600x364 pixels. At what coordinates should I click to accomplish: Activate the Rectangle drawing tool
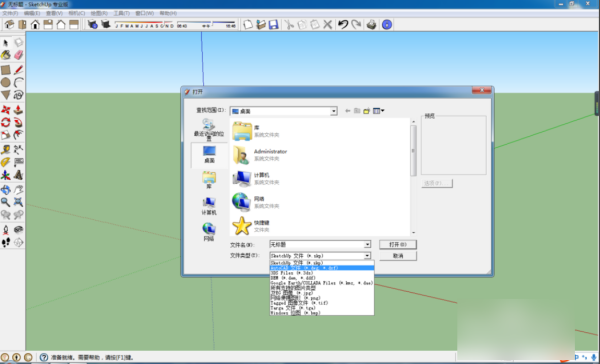tap(6, 70)
